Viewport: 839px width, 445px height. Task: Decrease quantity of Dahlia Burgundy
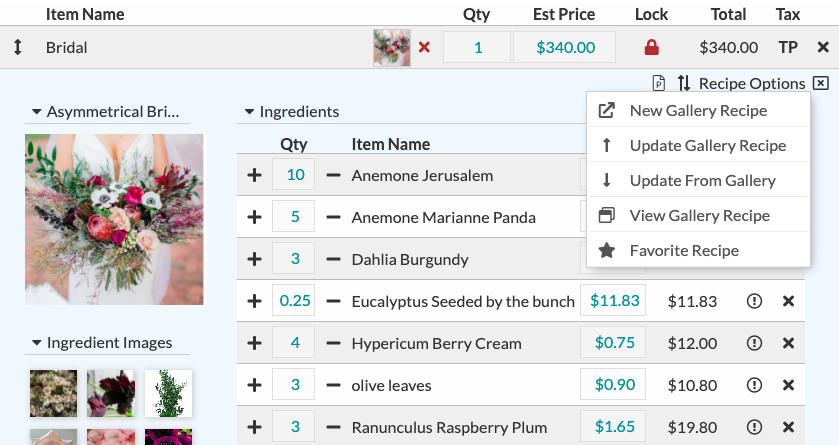[333, 259]
